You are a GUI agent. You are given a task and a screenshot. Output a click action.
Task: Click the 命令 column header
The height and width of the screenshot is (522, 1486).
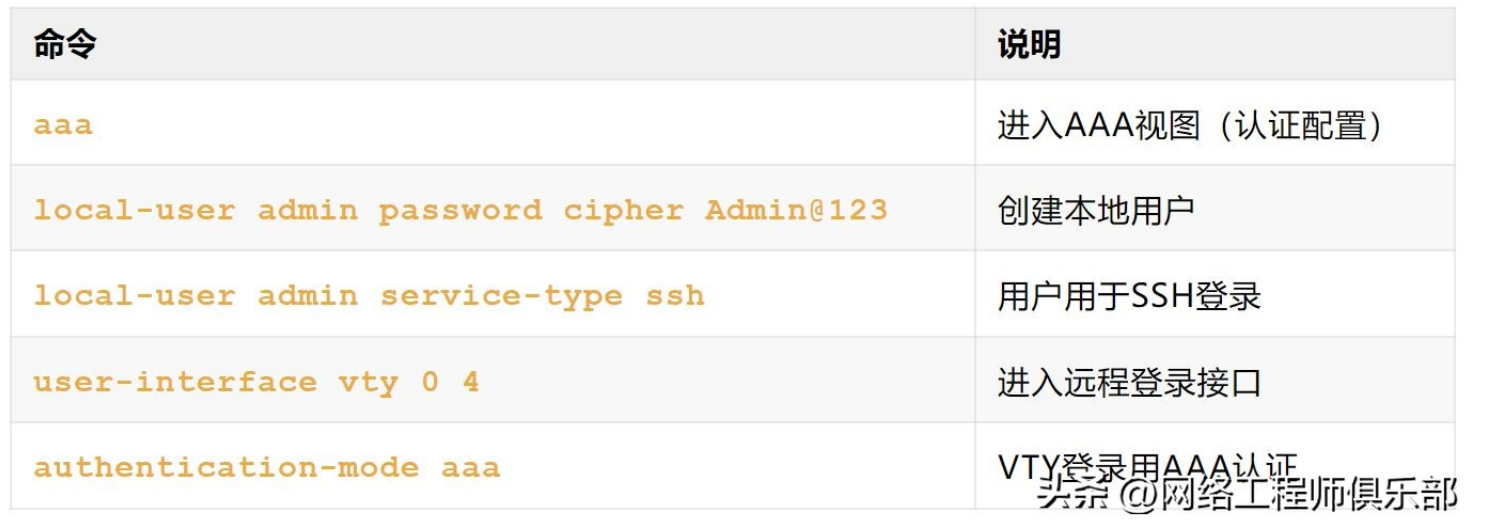tap(65, 45)
